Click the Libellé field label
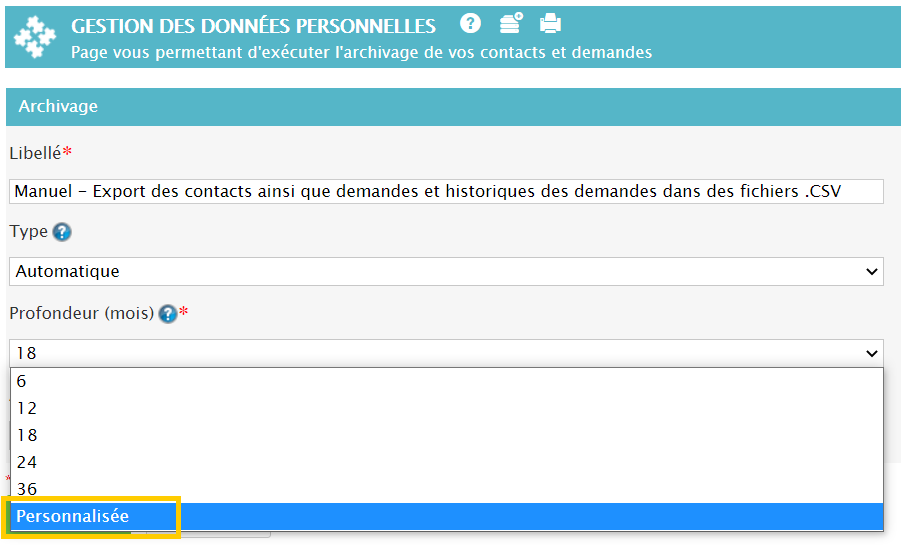The image size is (901, 551). (x=35, y=153)
